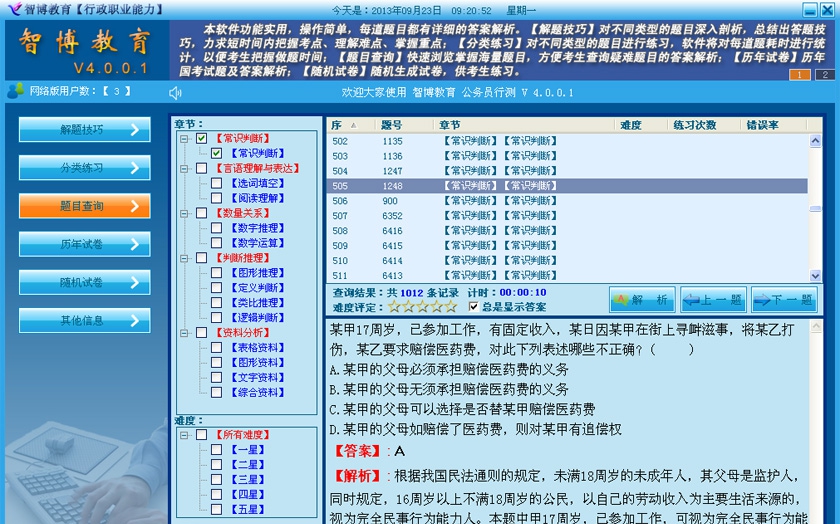Screen dimensions: 840x524
Task: Collapse the 【资料分析】 tree node
Action: [184, 333]
